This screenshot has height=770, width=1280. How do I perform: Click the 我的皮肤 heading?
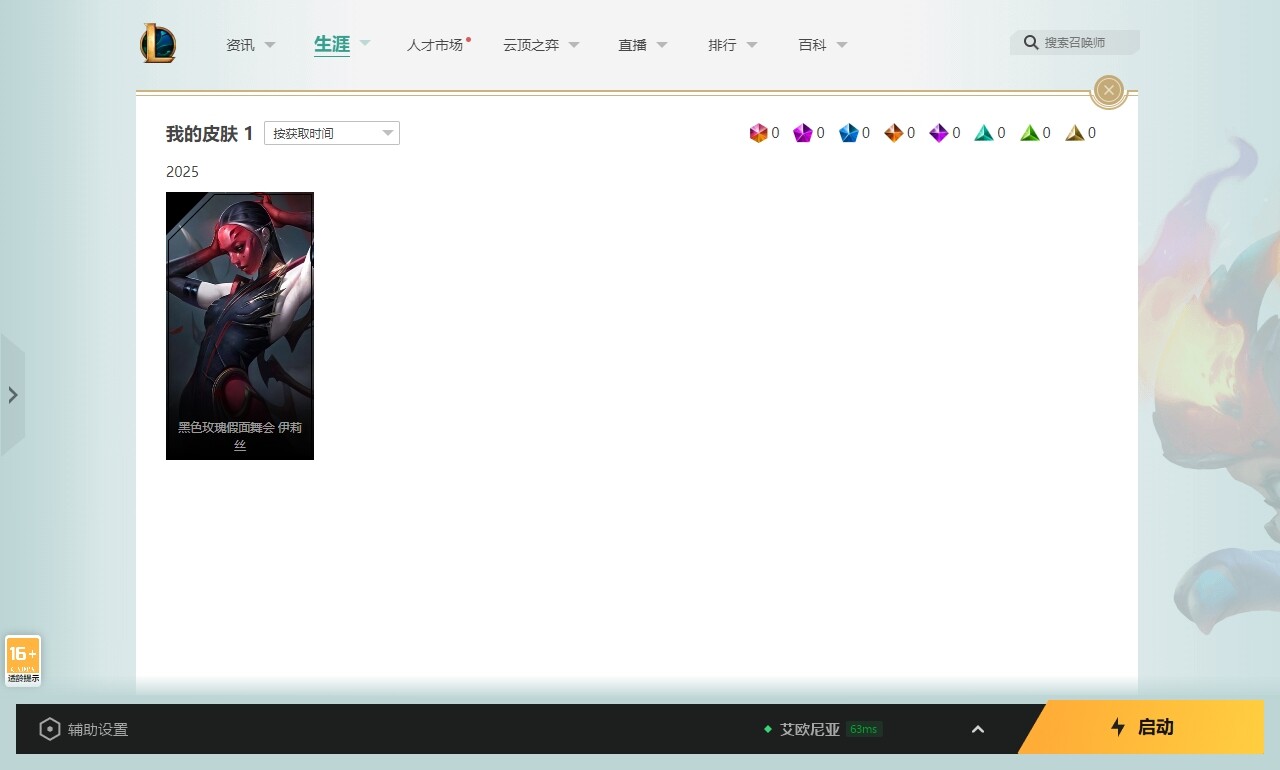(x=202, y=134)
